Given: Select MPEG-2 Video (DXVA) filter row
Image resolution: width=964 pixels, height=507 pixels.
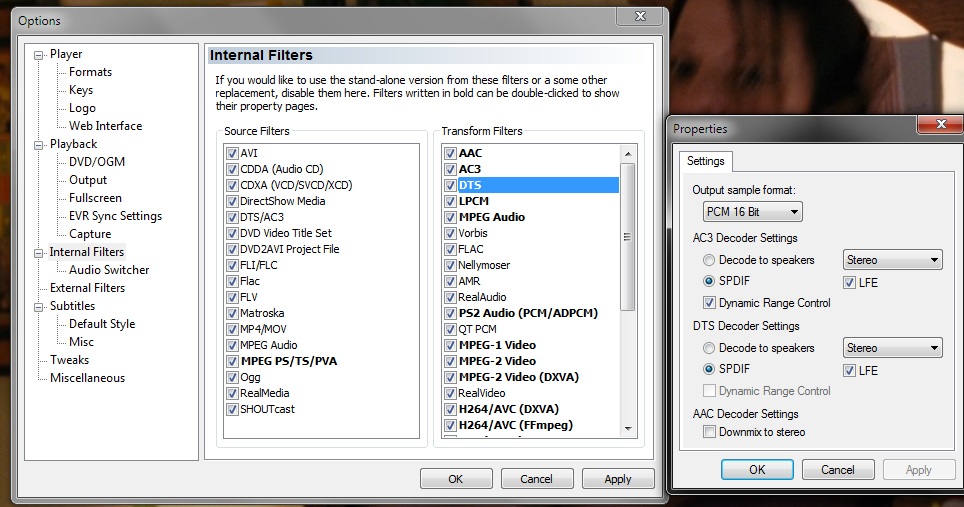Looking at the screenshot, I should pos(519,377).
